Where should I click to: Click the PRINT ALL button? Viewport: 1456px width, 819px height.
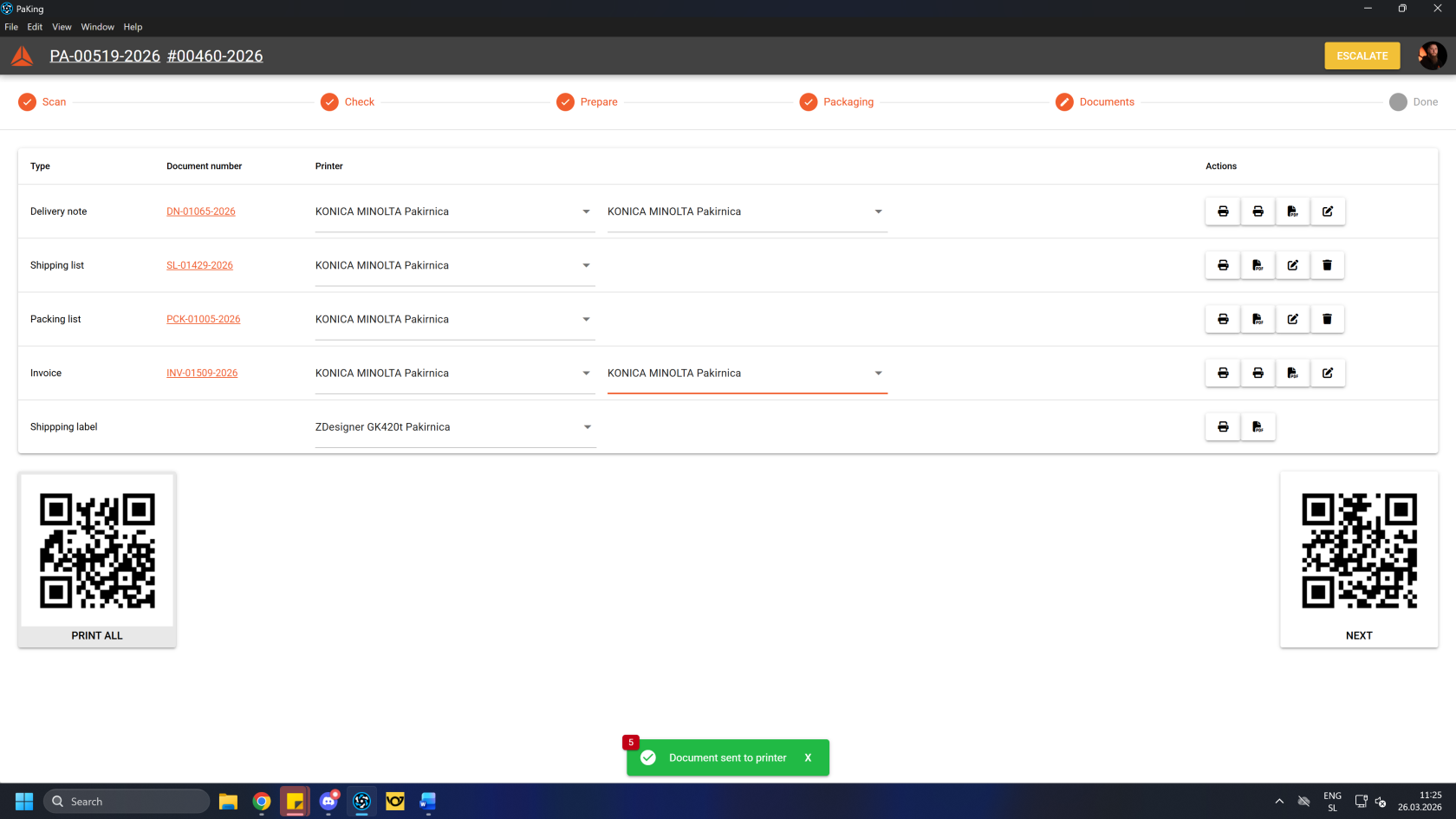[x=97, y=560]
